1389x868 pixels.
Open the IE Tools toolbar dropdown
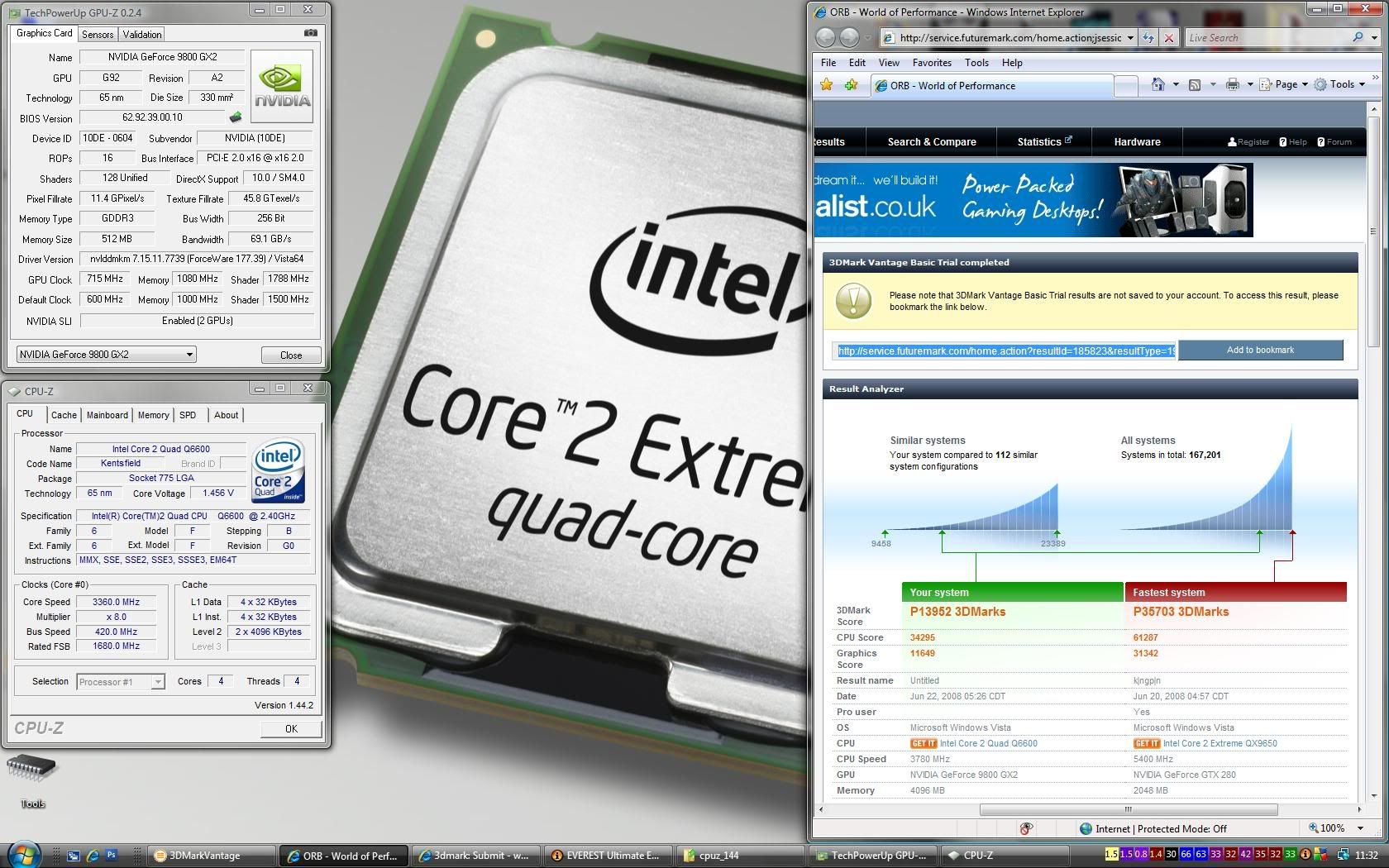pos(1339,84)
